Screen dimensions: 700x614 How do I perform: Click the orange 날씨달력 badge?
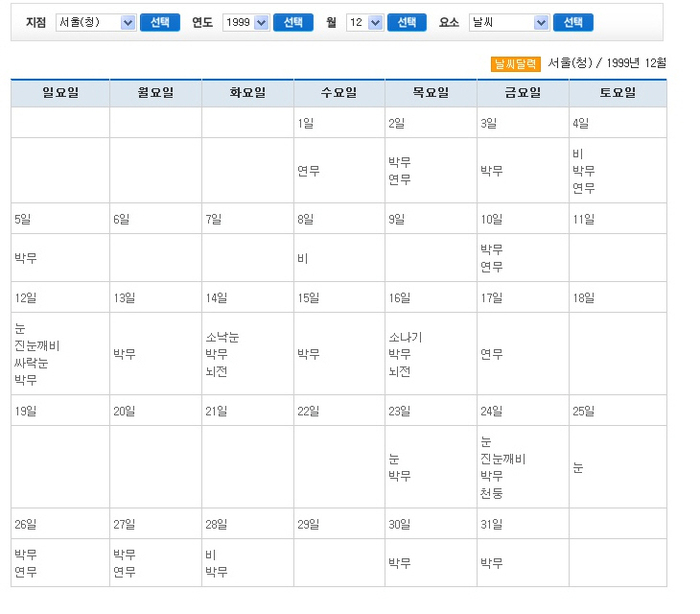[516, 64]
